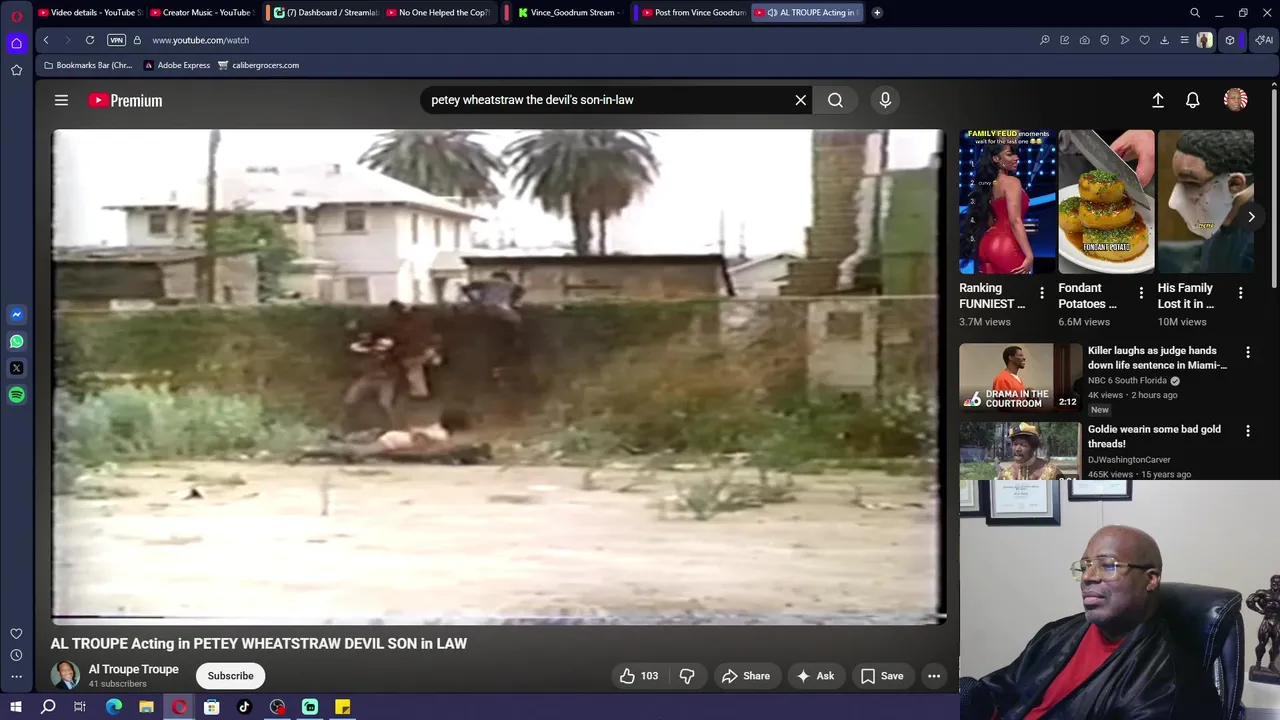Open Al Troupe Troupe channel avatar
This screenshot has width=1280, height=720.
[65, 675]
